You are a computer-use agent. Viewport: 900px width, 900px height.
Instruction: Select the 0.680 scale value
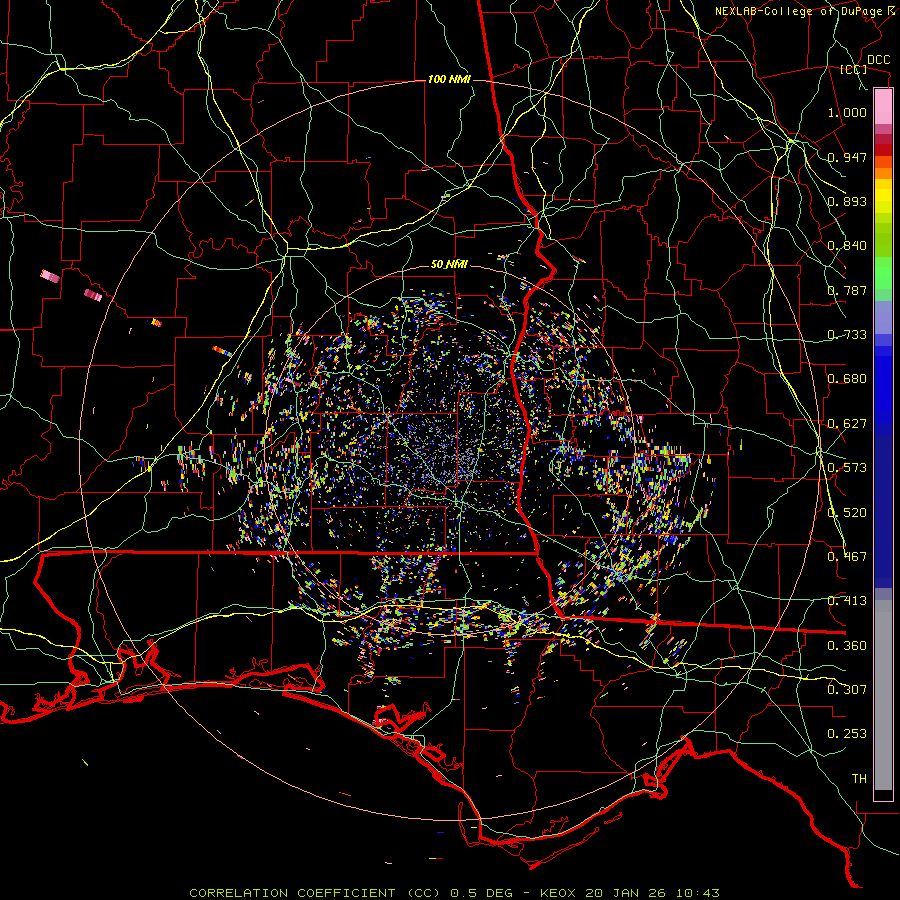[x=847, y=379]
